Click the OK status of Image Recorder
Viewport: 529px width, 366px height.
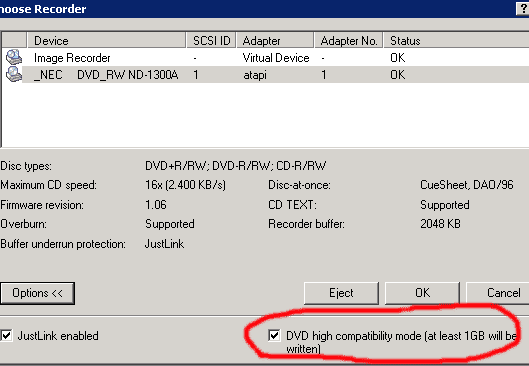(397, 58)
